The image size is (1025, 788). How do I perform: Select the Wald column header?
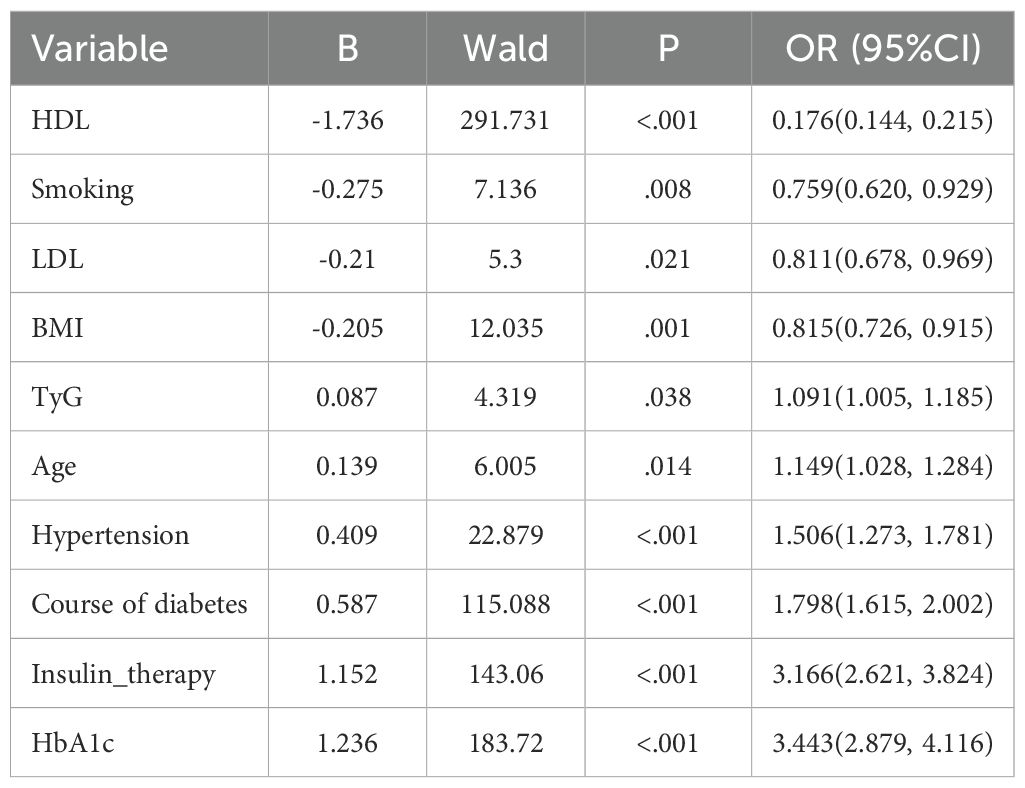coord(505,49)
